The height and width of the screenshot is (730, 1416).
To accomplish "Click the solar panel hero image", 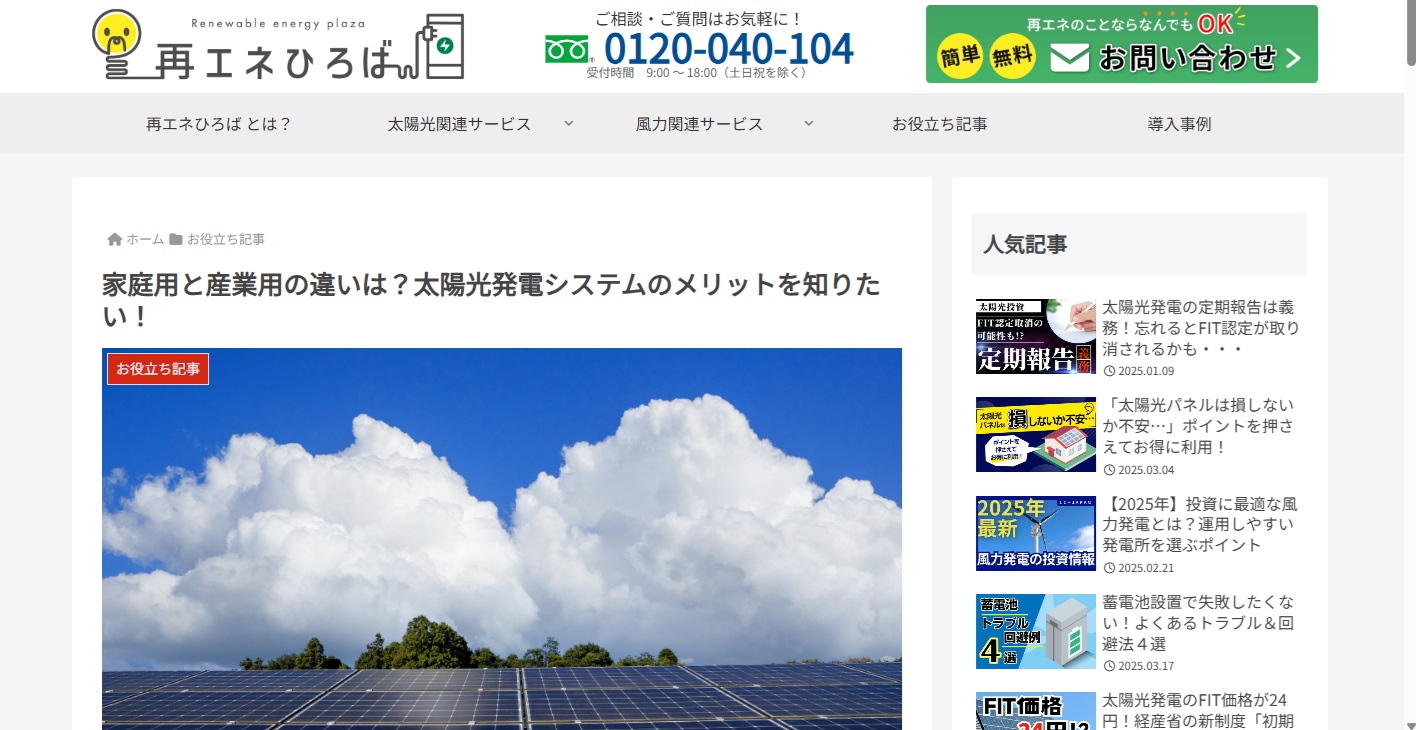I will pyautogui.click(x=502, y=539).
